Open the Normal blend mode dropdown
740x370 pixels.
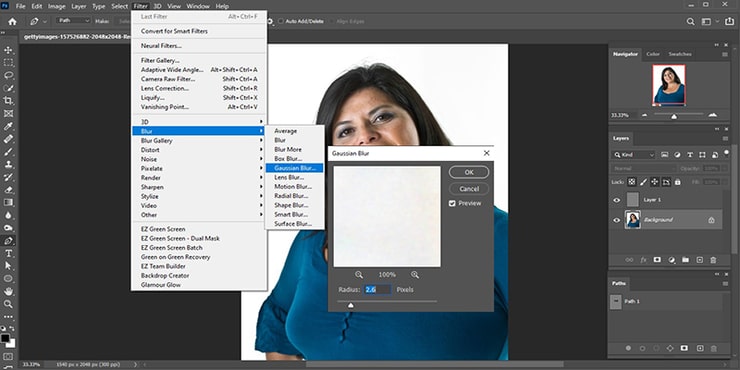click(644, 168)
